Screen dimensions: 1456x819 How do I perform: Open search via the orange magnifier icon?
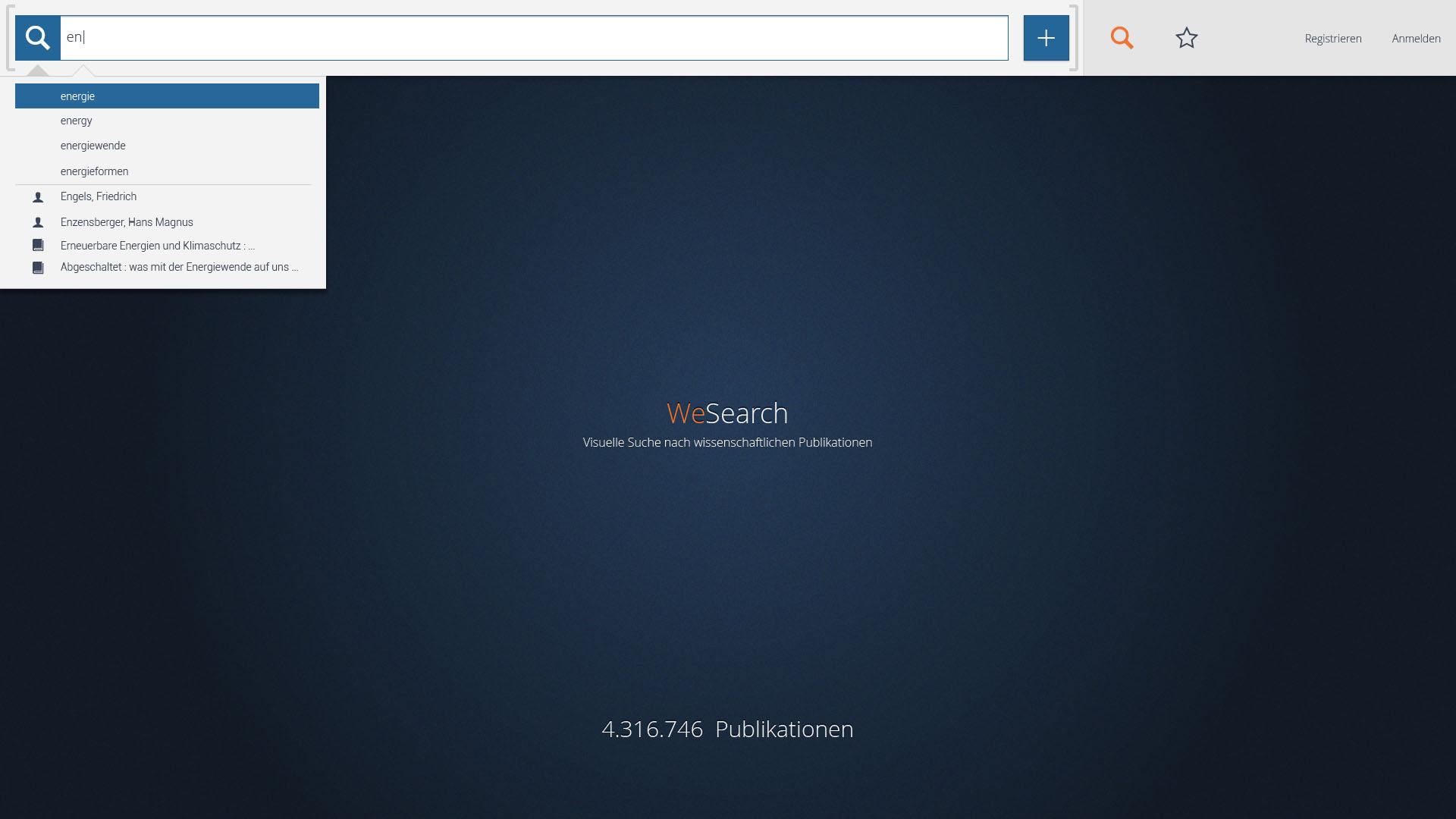click(x=1122, y=37)
